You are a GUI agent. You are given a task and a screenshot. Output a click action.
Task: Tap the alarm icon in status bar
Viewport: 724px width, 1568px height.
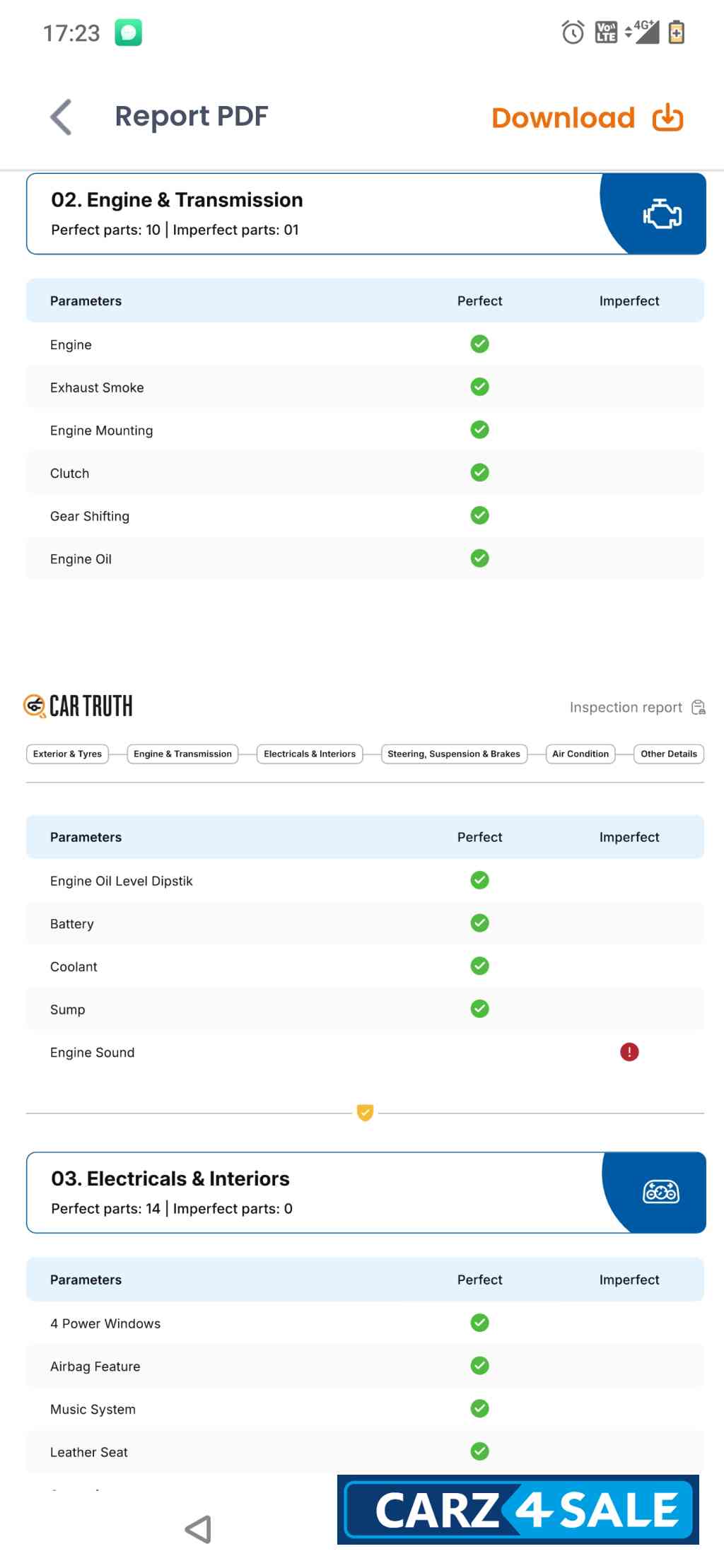coord(573,33)
